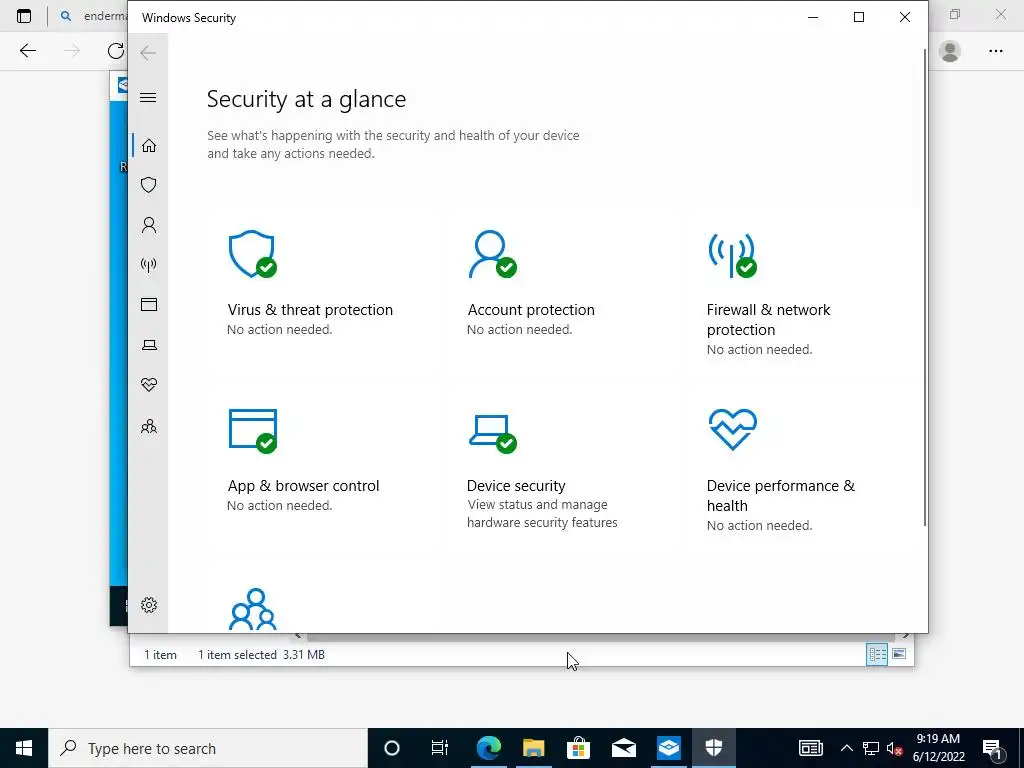The width and height of the screenshot is (1024, 768).
Task: Click the Device security tile laptop icon
Action: coord(492,434)
